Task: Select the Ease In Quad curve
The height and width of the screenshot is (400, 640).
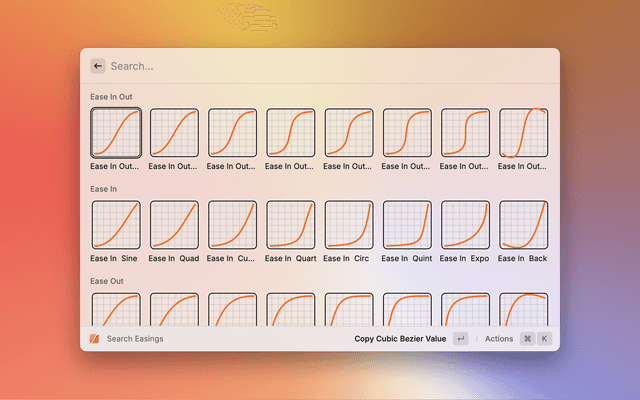Action: tap(174, 224)
